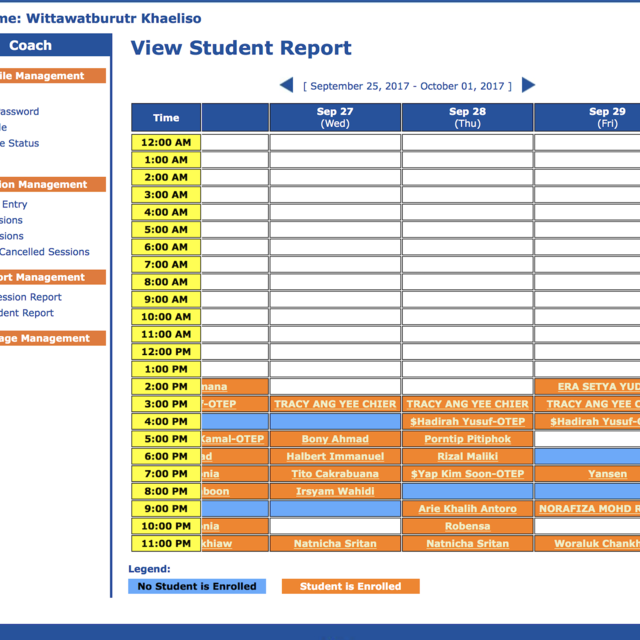The width and height of the screenshot is (640, 640).
Task: Open Cancelled Sessions link in sidebar
Action: click(44, 252)
